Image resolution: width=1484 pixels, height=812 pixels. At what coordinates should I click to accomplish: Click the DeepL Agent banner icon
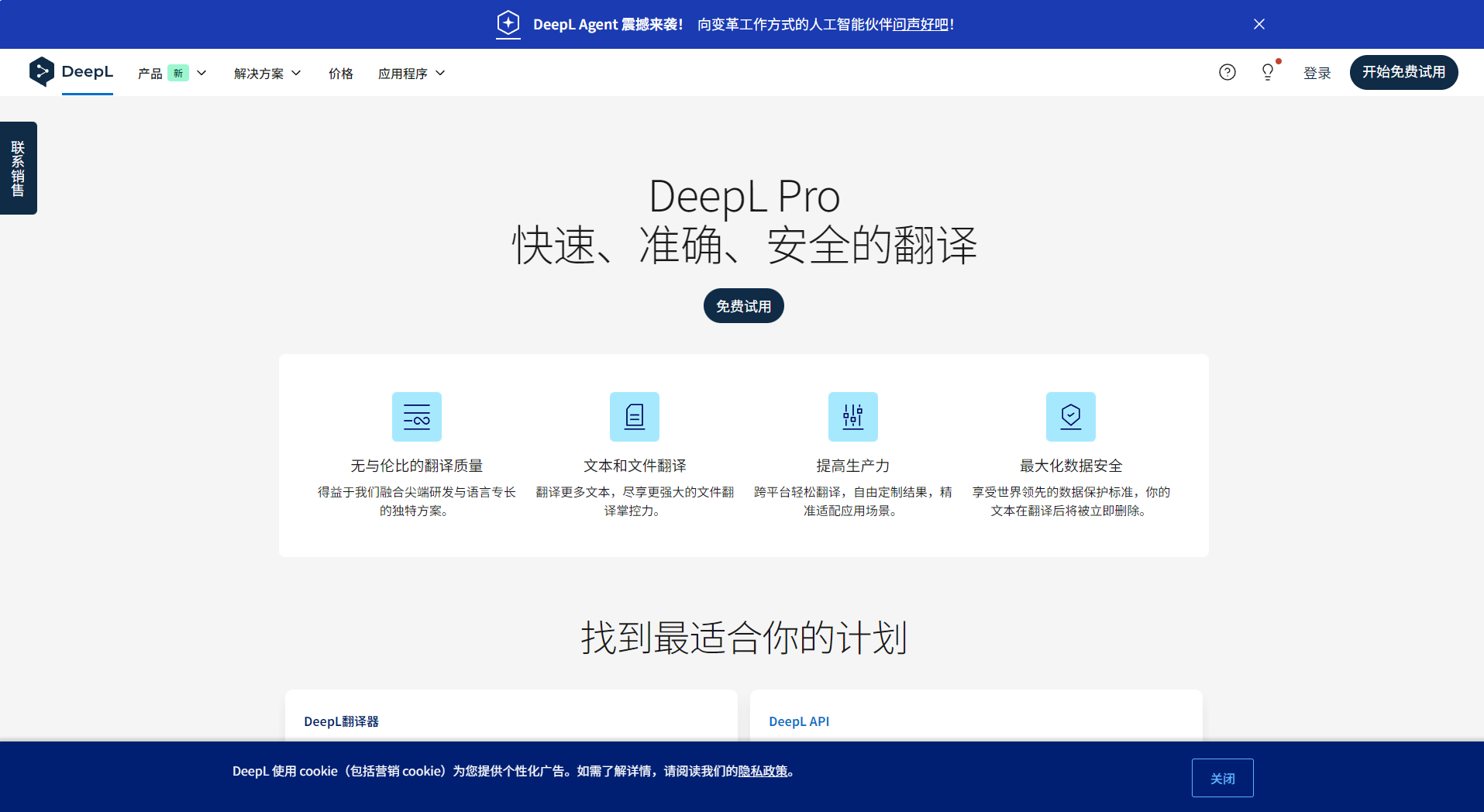pos(508,24)
